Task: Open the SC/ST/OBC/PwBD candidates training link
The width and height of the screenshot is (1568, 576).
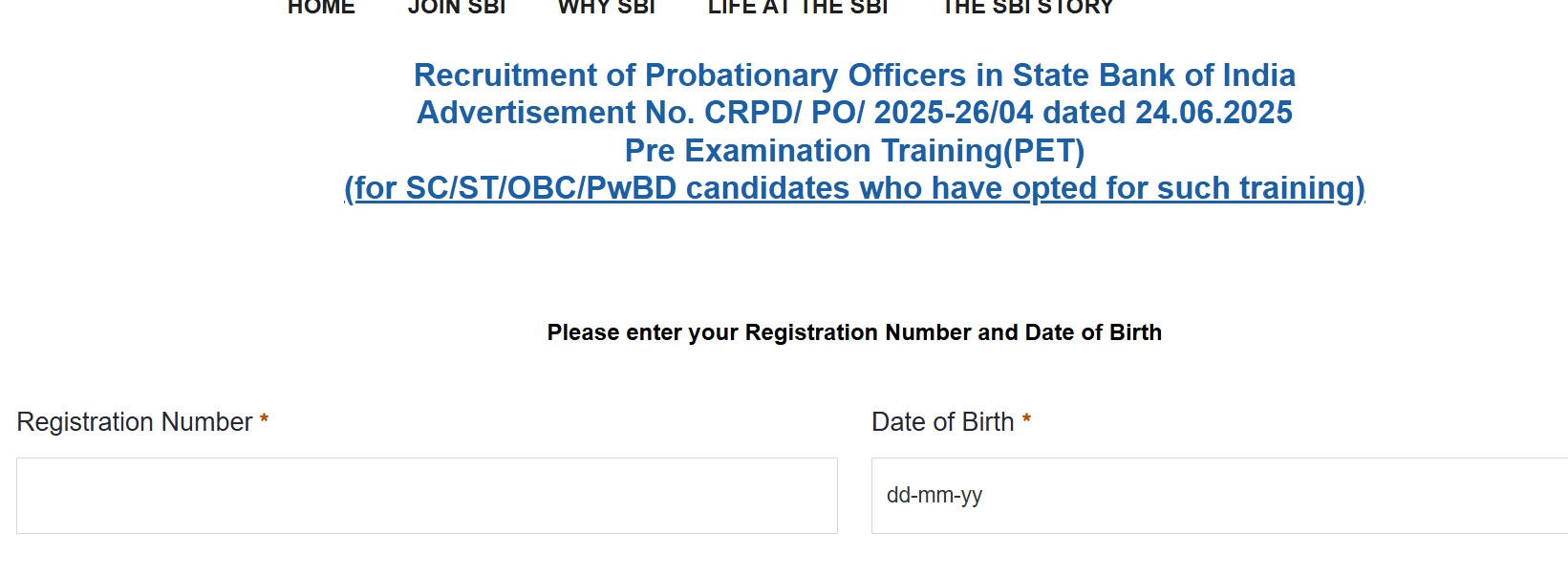Action: tap(854, 188)
